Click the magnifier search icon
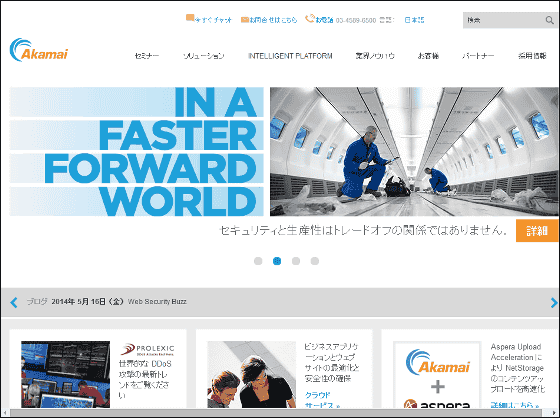 pos(550,20)
